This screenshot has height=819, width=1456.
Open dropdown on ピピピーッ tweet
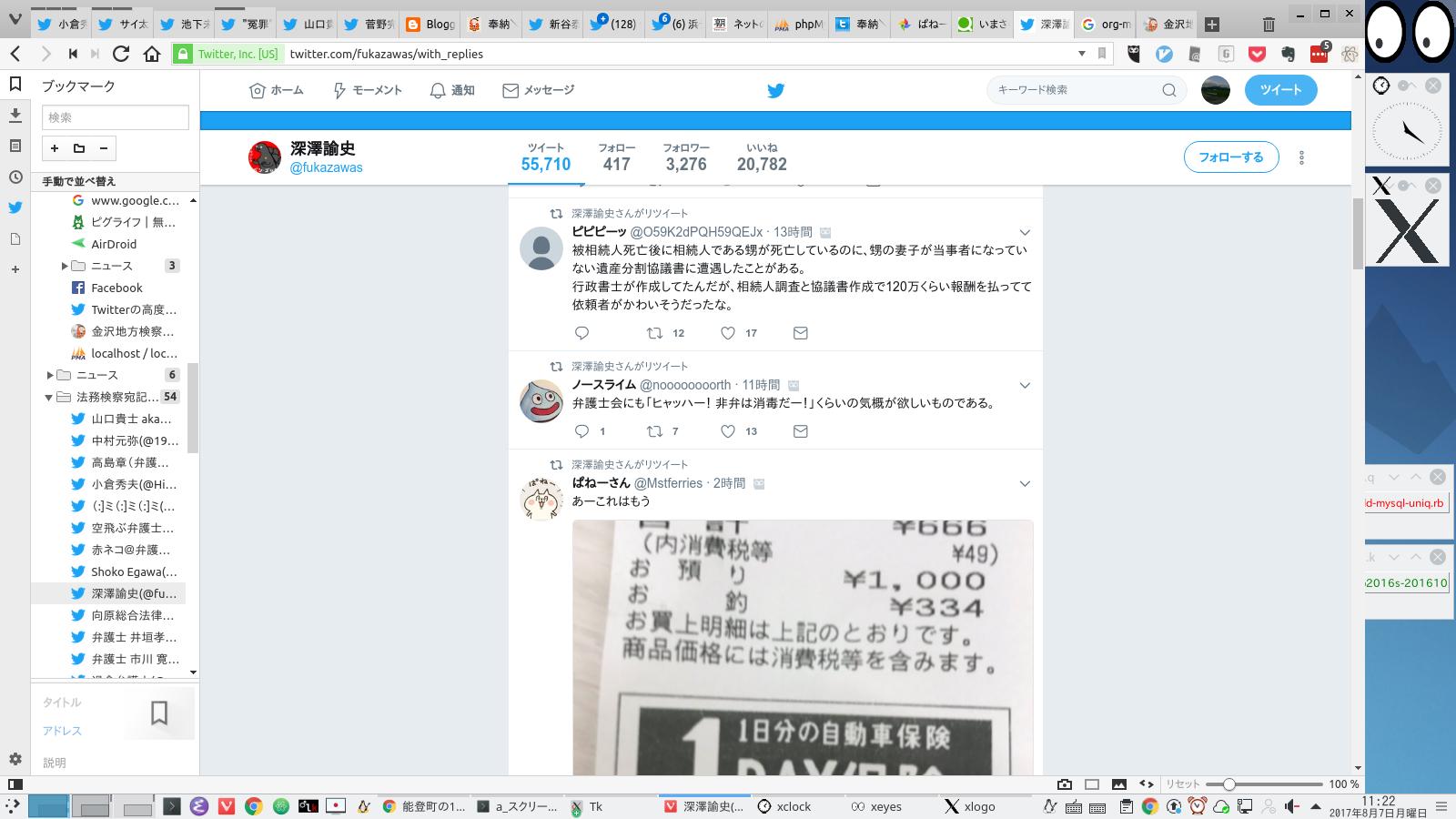[x=1025, y=233]
